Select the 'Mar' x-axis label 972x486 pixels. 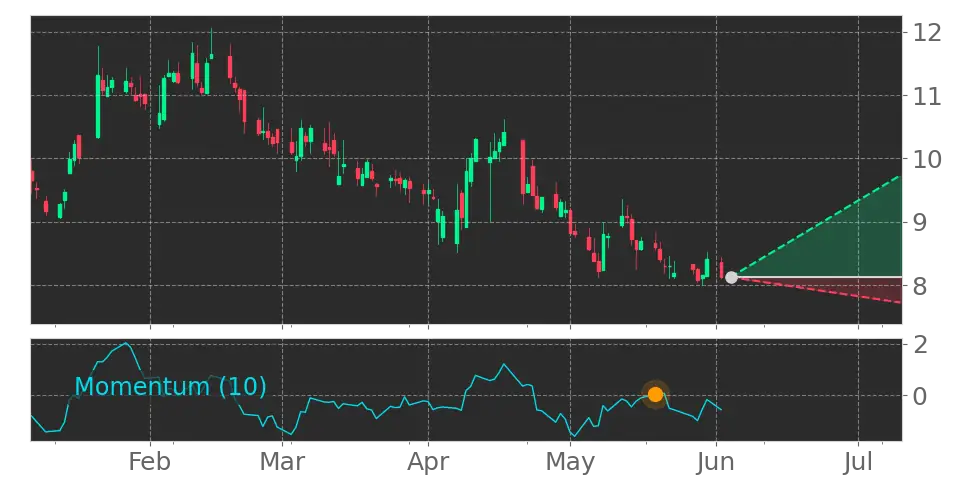[x=282, y=462]
